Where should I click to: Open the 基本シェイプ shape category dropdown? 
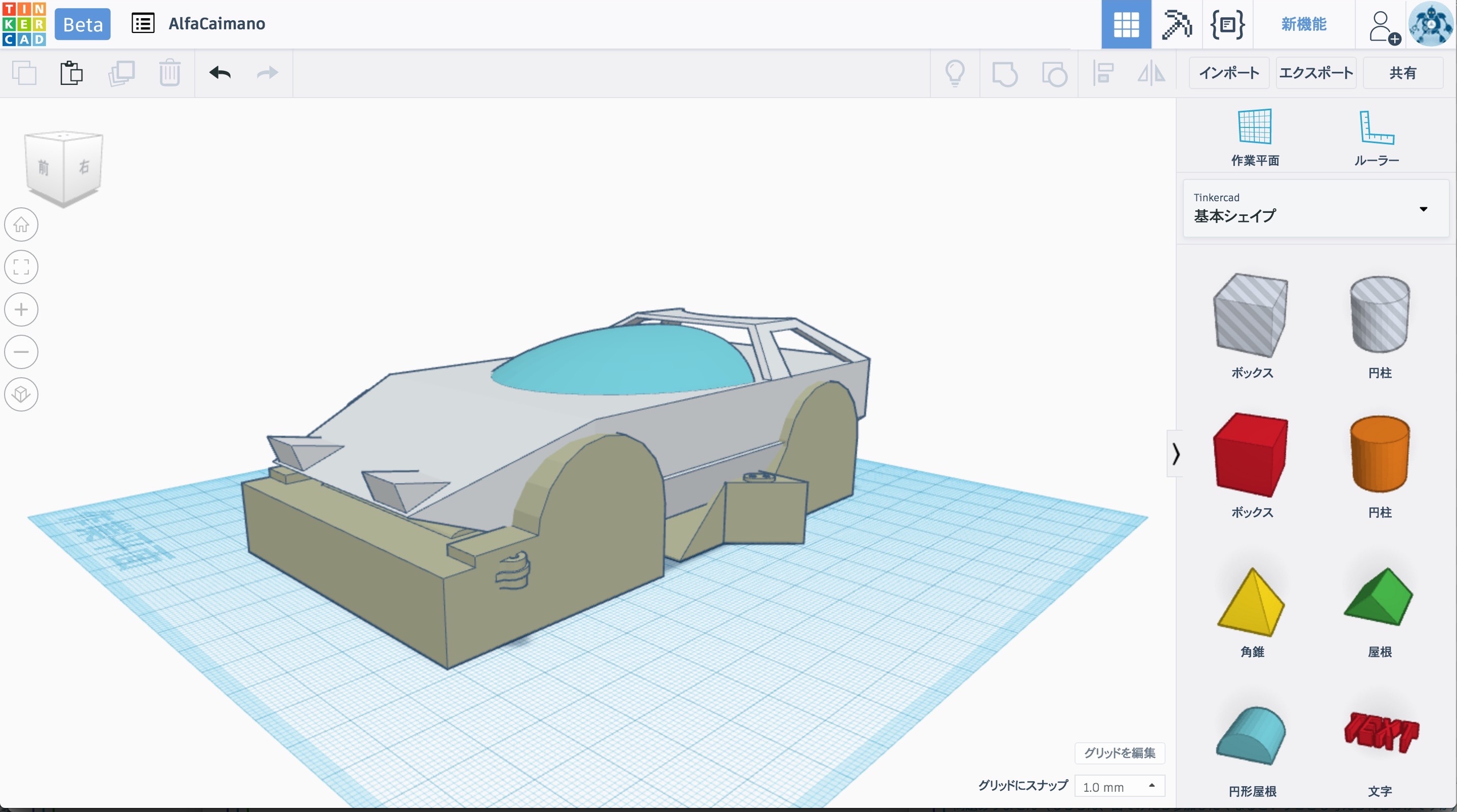coord(1315,209)
